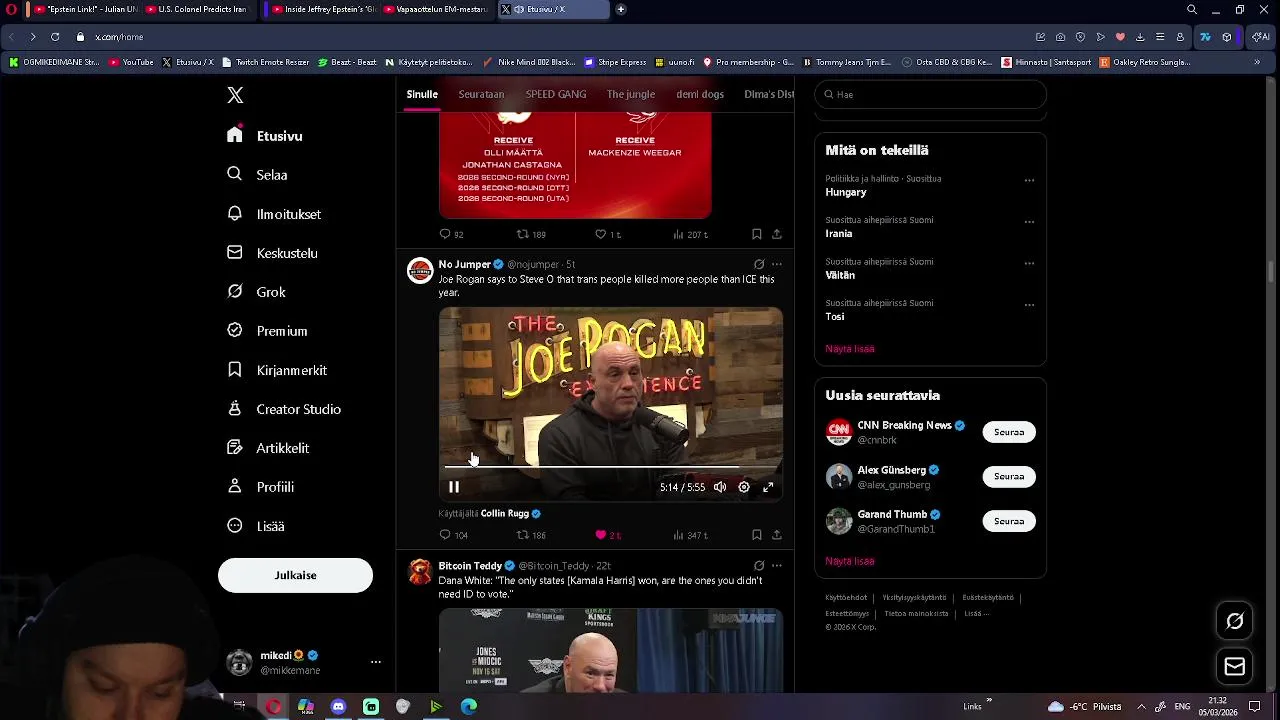Open No Jumper post more options
Image resolution: width=1280 pixels, height=720 pixels.
pyautogui.click(x=777, y=264)
